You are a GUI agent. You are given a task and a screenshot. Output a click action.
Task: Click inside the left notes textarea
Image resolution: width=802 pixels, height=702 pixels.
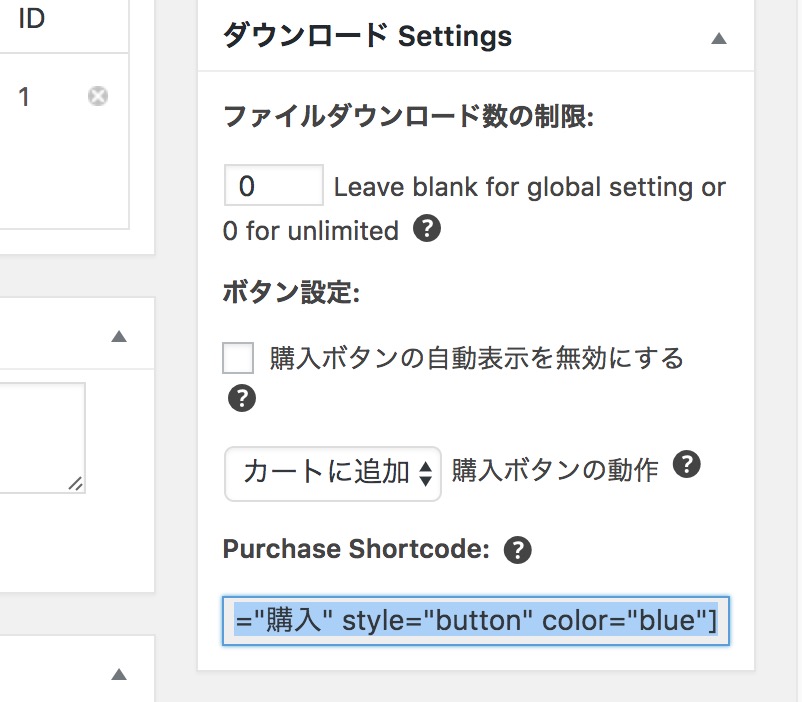pos(41,437)
